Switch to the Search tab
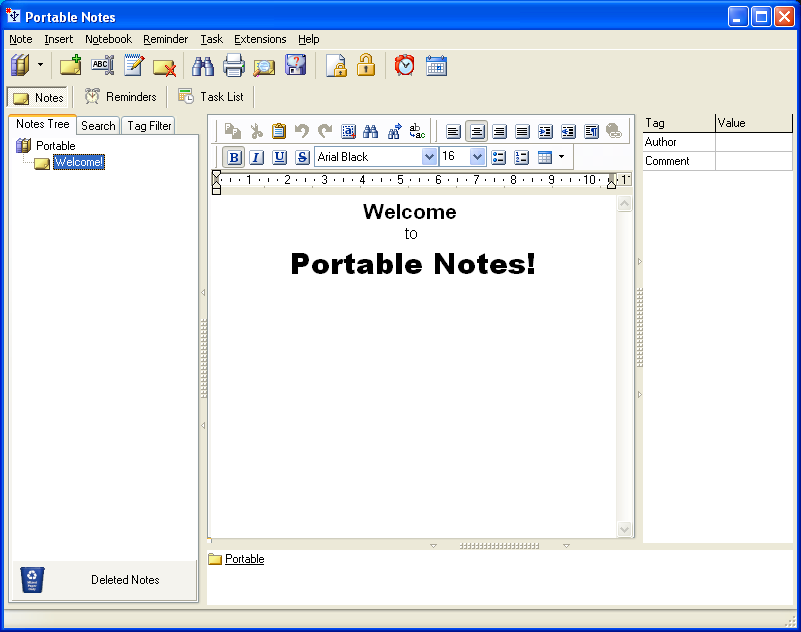 [98, 126]
